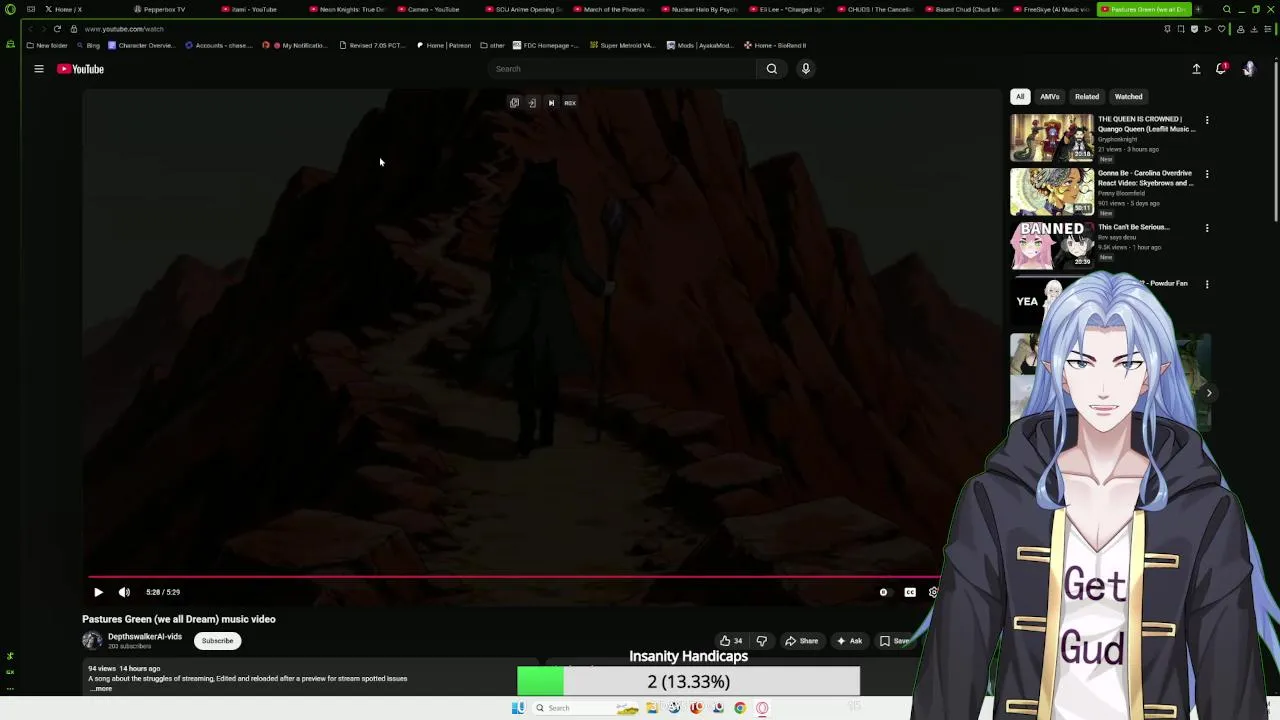
Task: Open options menu for This Can't Be Serious
Action: point(1207,228)
